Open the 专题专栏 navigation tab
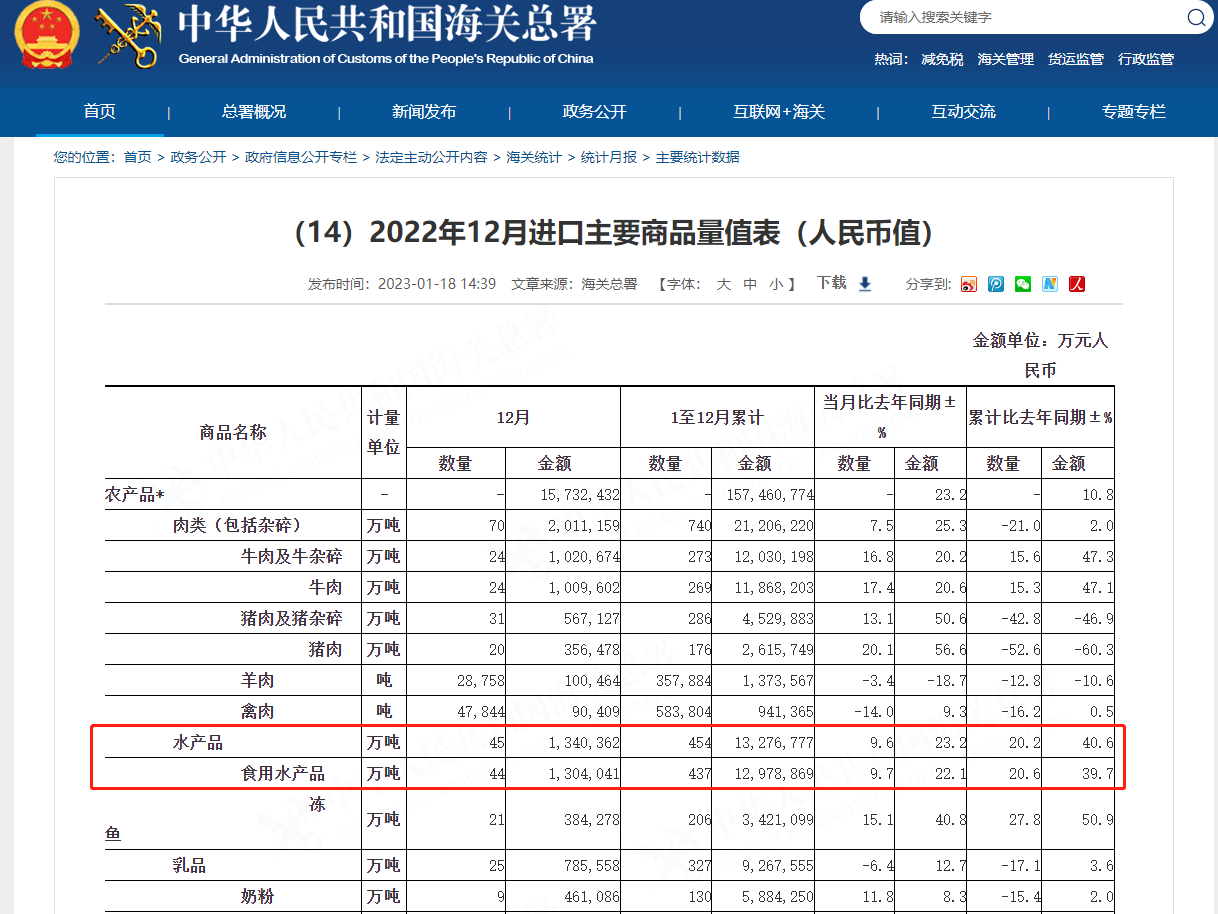 click(1134, 112)
